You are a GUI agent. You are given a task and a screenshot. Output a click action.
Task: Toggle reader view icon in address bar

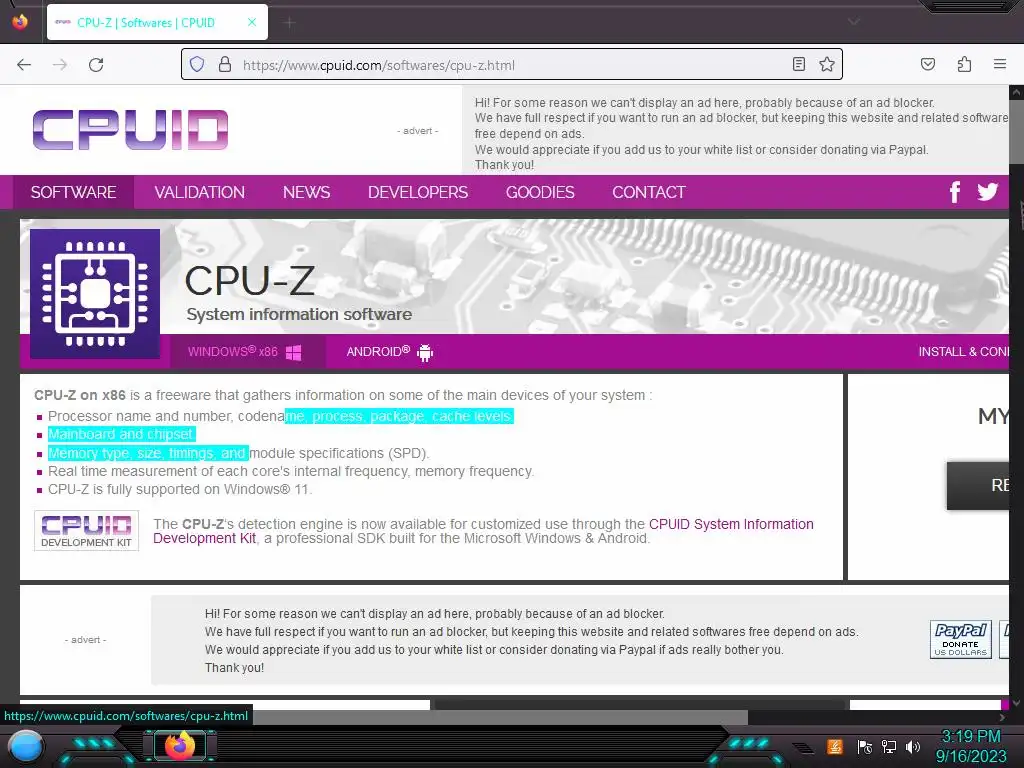click(x=799, y=64)
